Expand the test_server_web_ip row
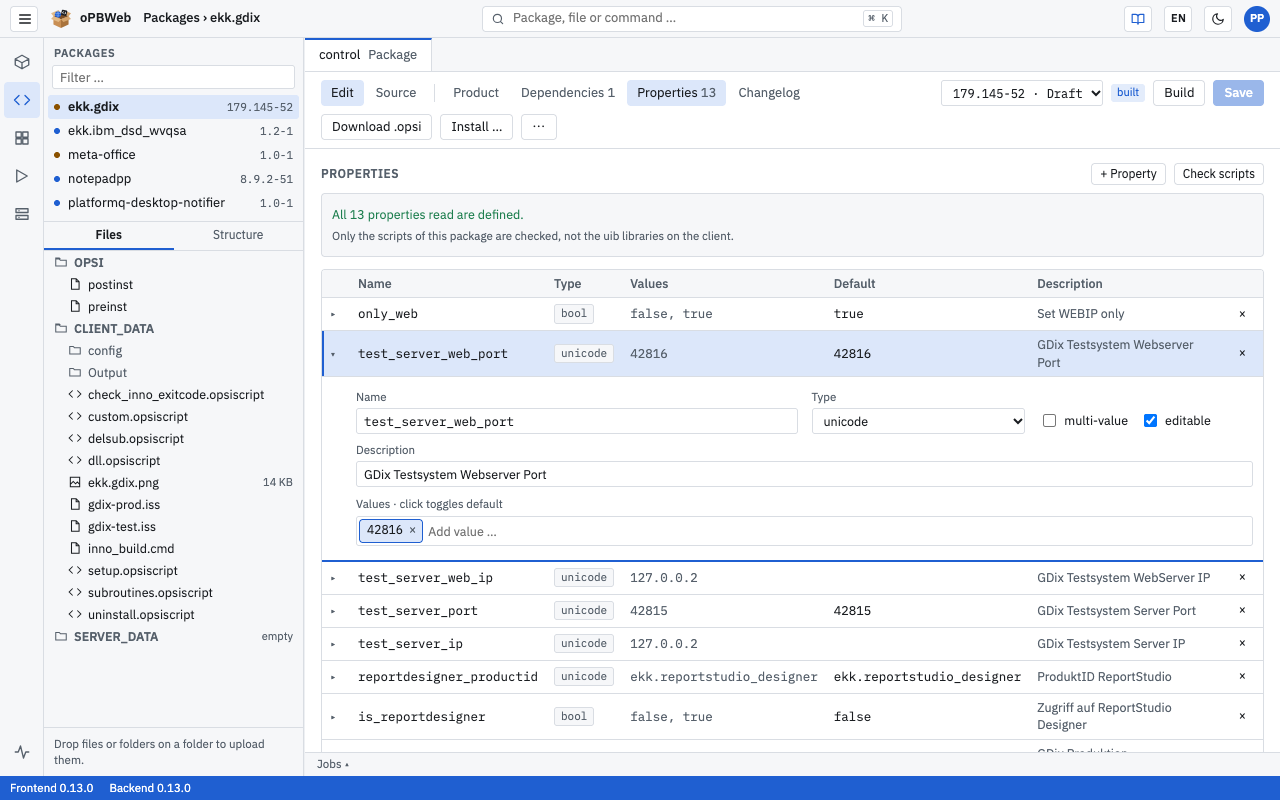 [x=334, y=578]
